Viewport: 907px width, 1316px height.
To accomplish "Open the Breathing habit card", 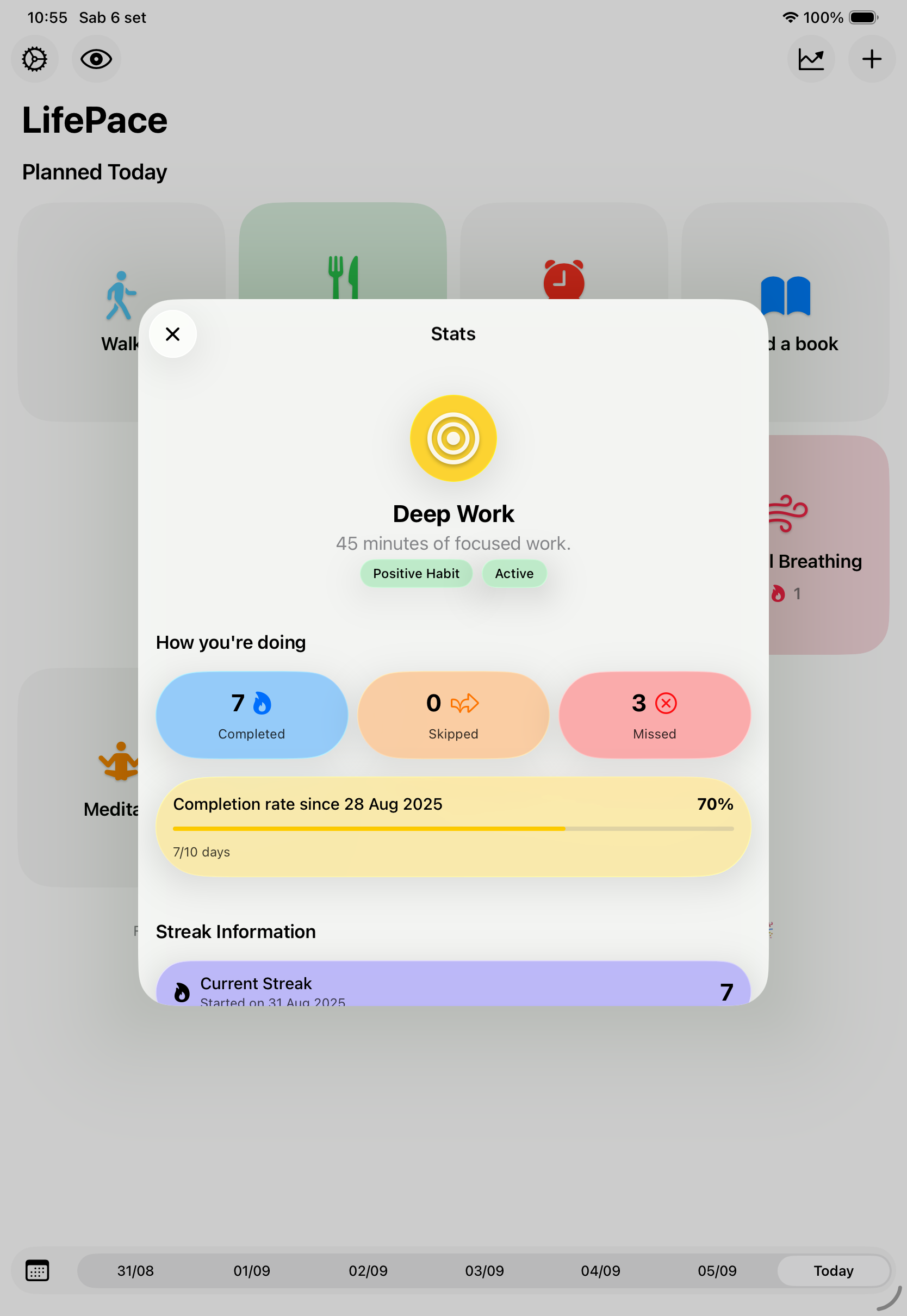I will point(829,545).
